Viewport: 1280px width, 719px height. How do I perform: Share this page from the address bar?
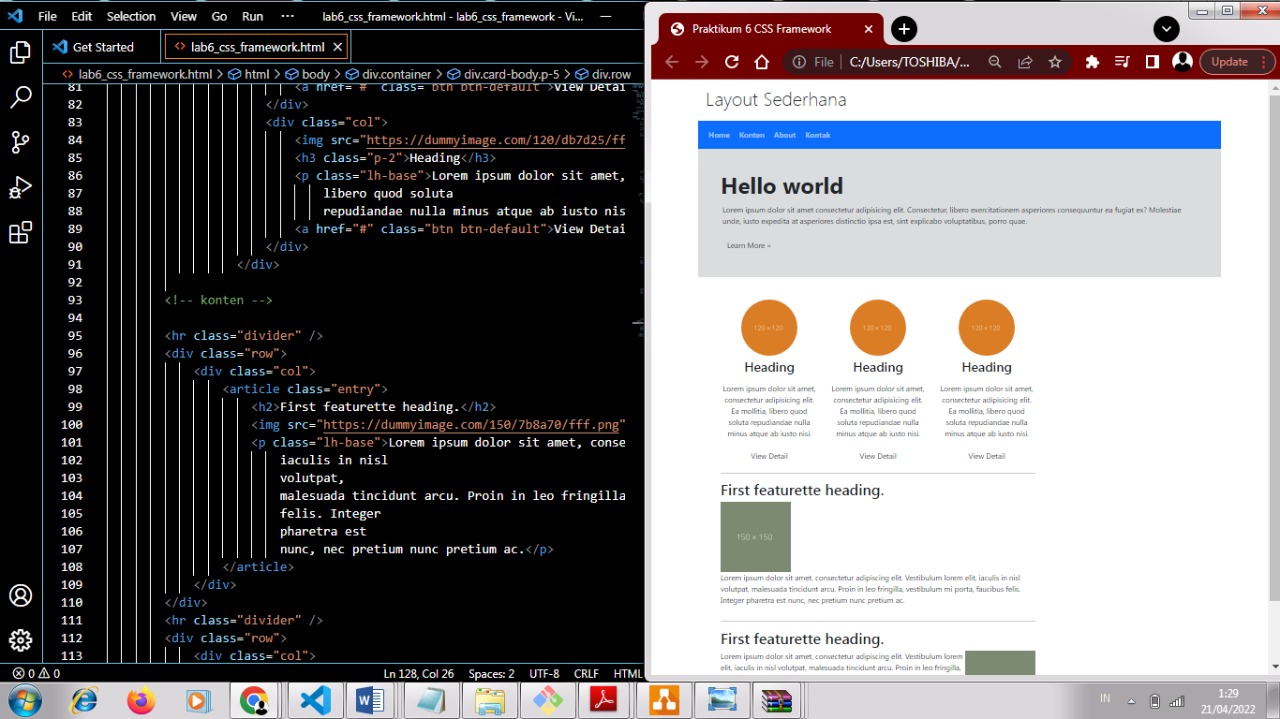(1025, 62)
